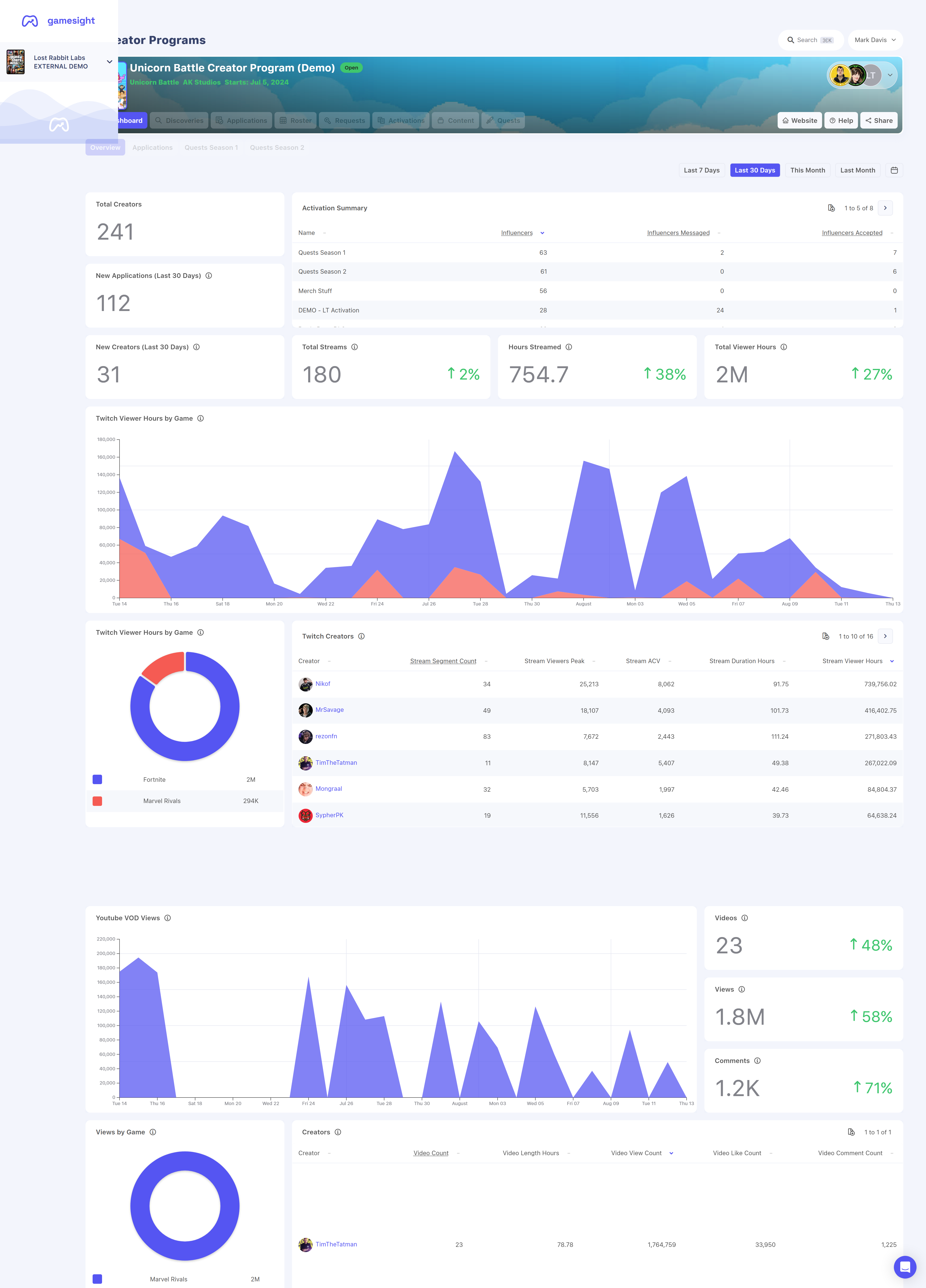926x1288 pixels.
Task: Open the Roster tab
Action: click(x=295, y=120)
